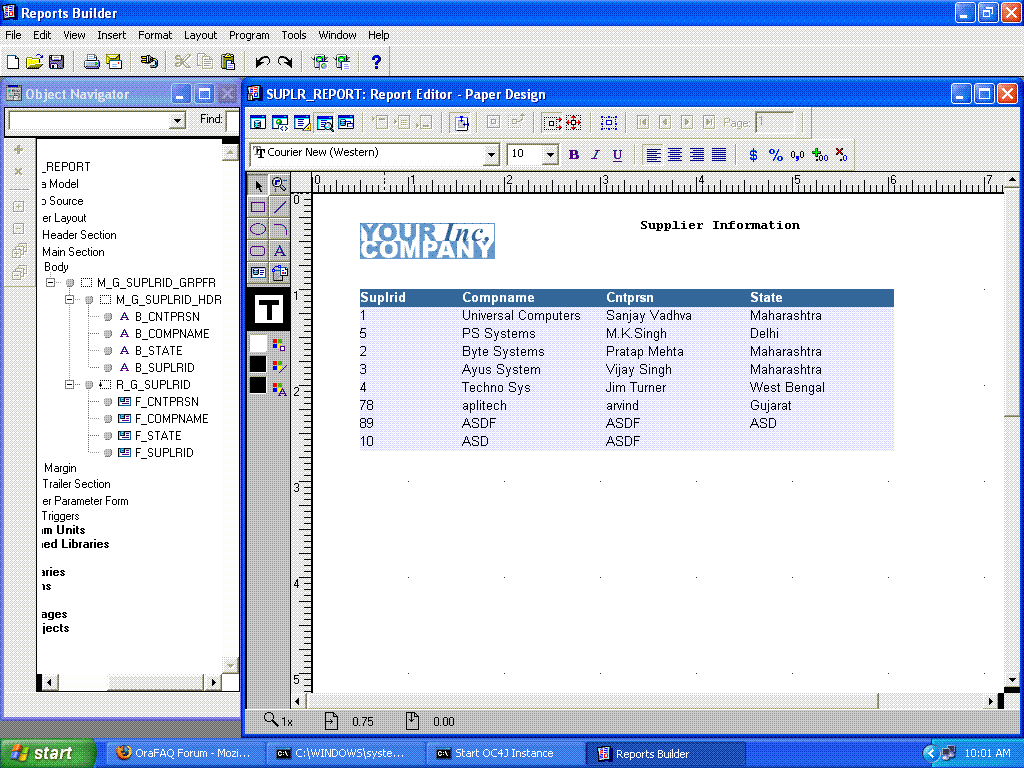Switch to the Paper Layout view icon
This screenshot has height=768, width=1024.
pyautogui.click(x=302, y=122)
